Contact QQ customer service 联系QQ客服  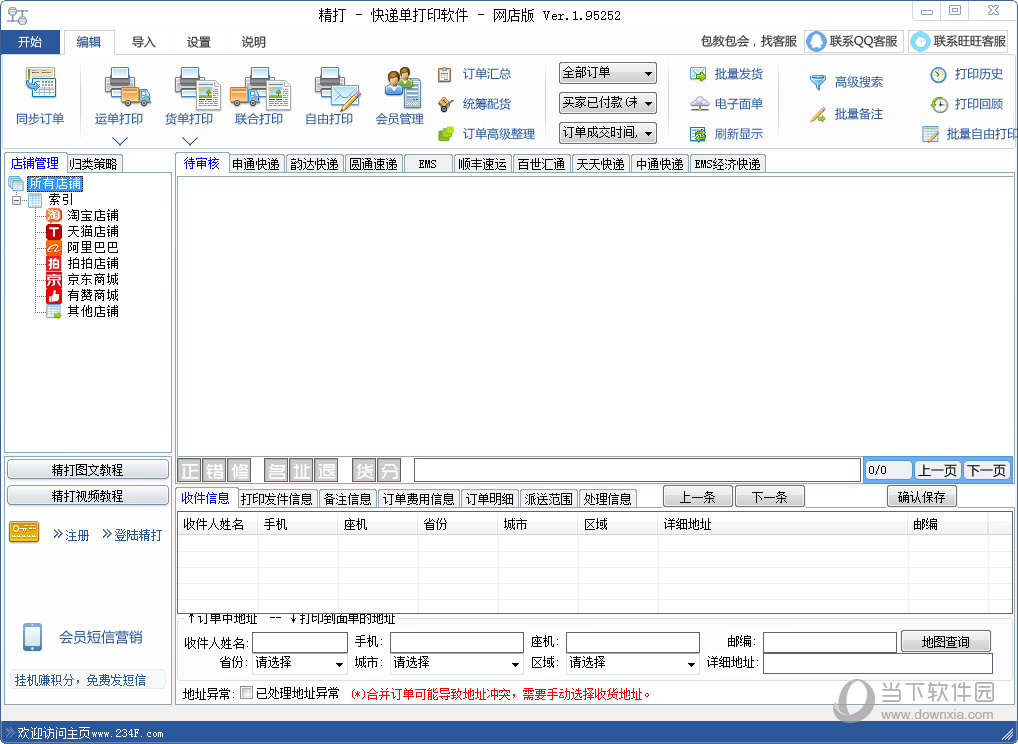tap(853, 42)
